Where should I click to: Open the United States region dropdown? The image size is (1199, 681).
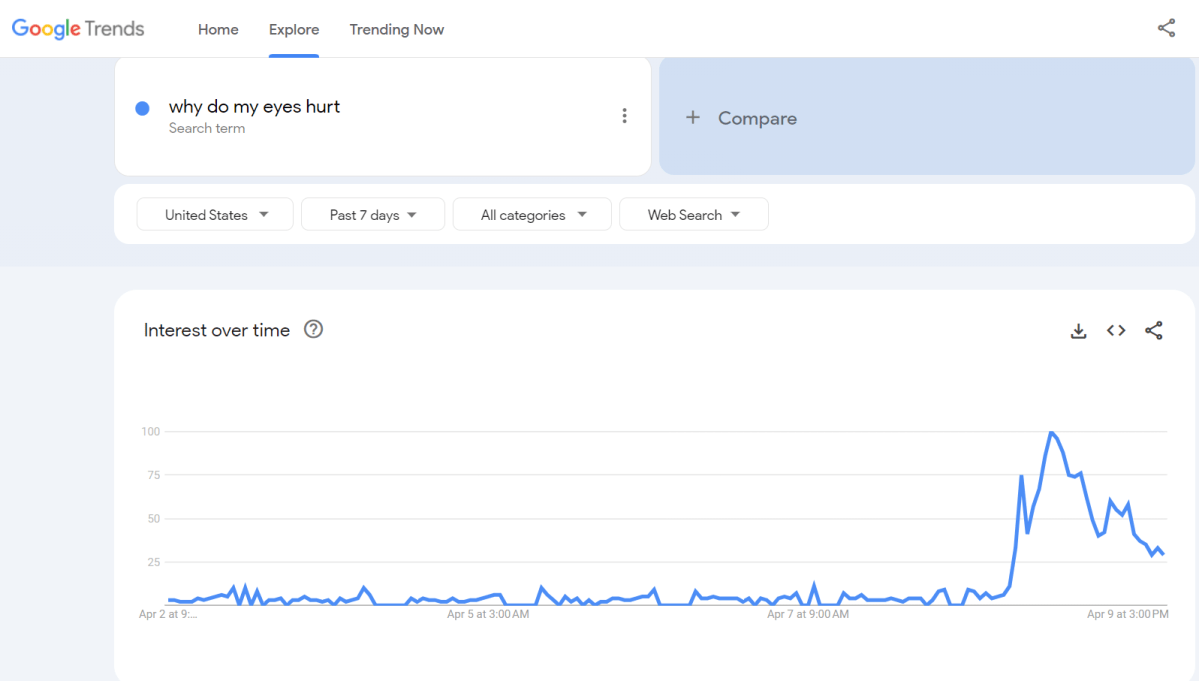214,214
